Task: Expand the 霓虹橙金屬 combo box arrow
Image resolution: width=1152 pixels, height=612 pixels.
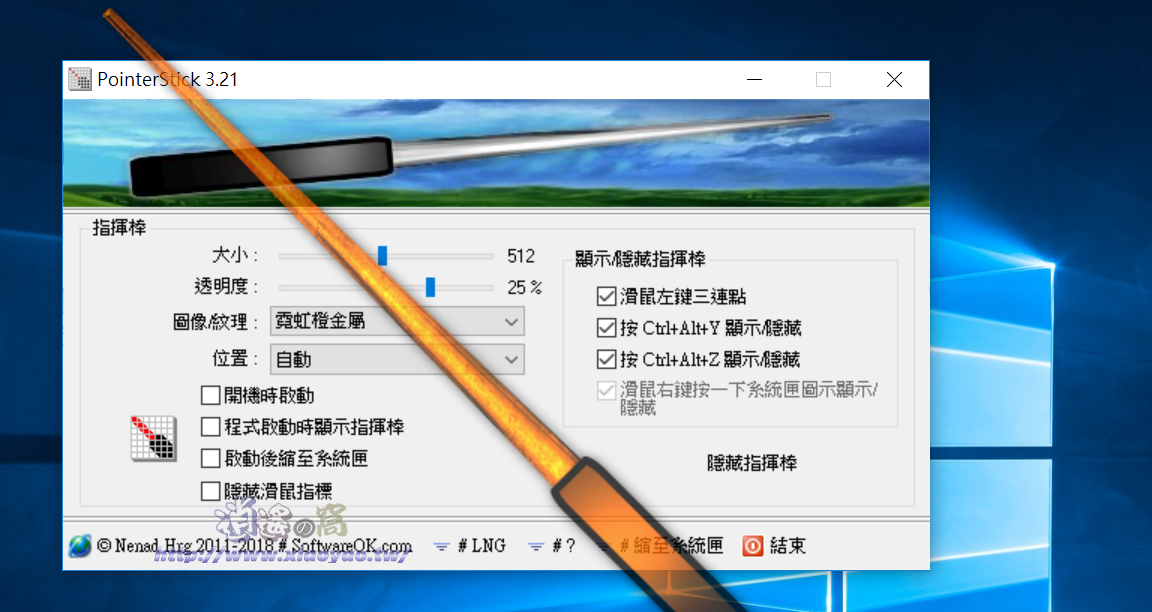Action: pos(514,321)
